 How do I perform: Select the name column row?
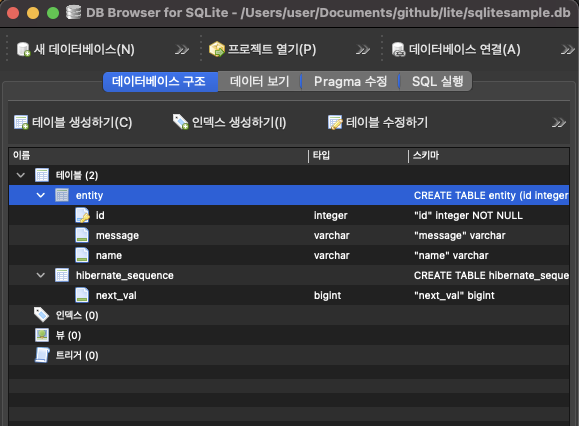click(289, 255)
